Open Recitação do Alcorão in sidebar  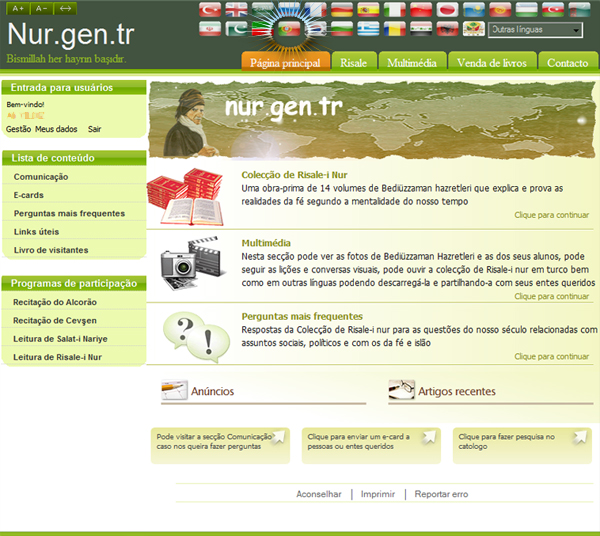tap(56, 303)
